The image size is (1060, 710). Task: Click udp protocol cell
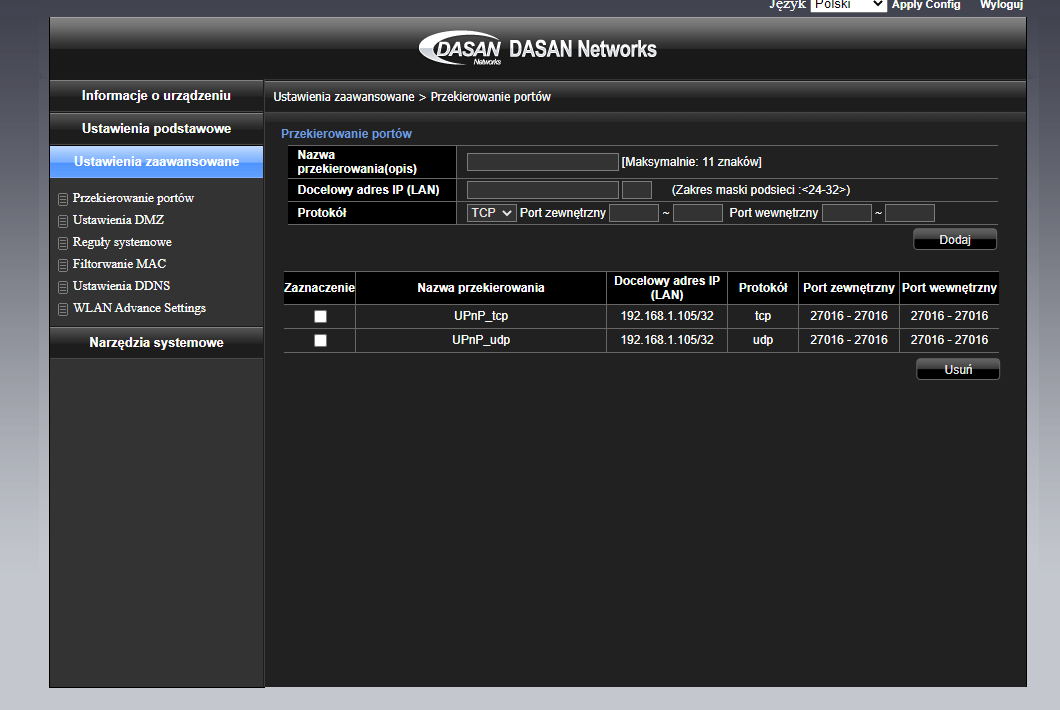pyautogui.click(x=763, y=340)
